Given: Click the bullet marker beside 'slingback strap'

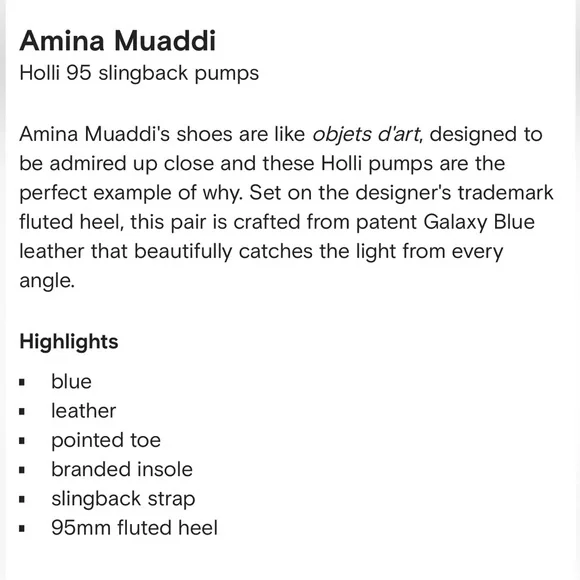Looking at the screenshot, I should (22, 499).
